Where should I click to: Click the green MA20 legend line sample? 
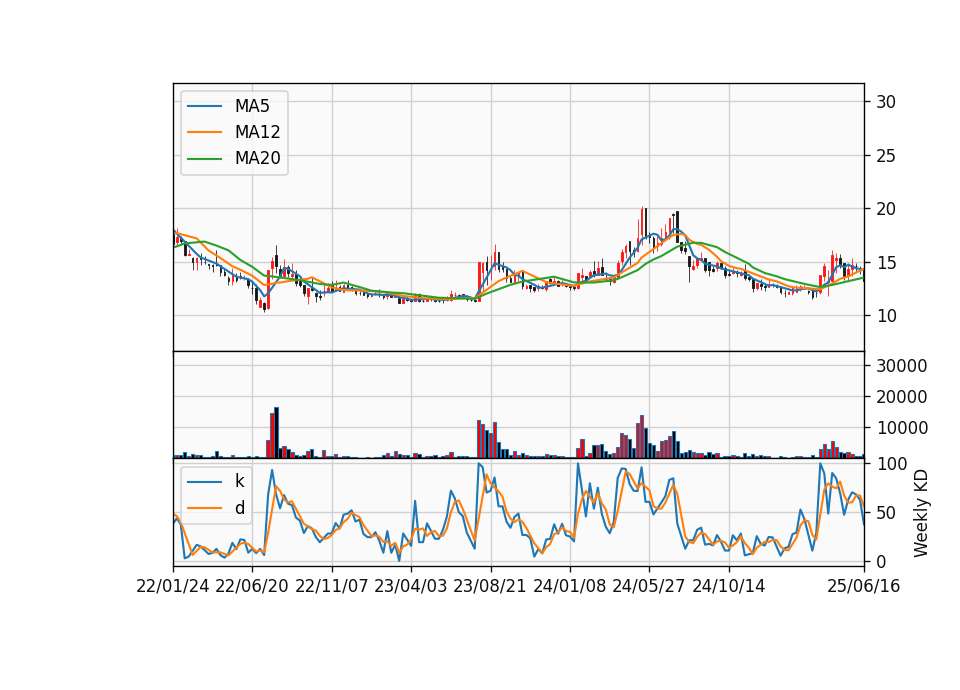point(204,159)
